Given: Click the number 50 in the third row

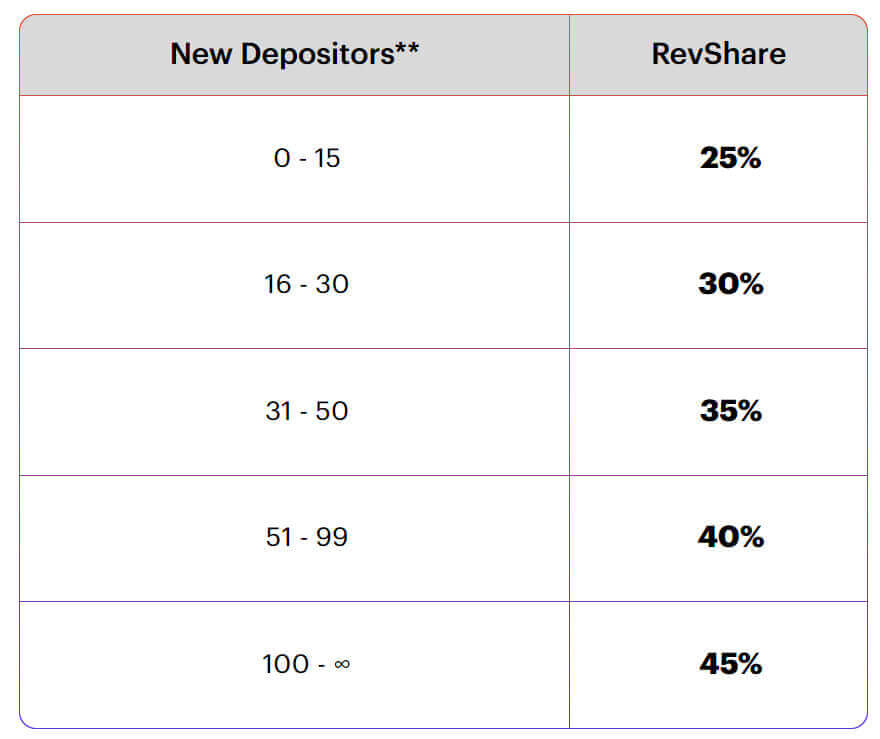Looking at the screenshot, I should pyautogui.click(x=332, y=411).
